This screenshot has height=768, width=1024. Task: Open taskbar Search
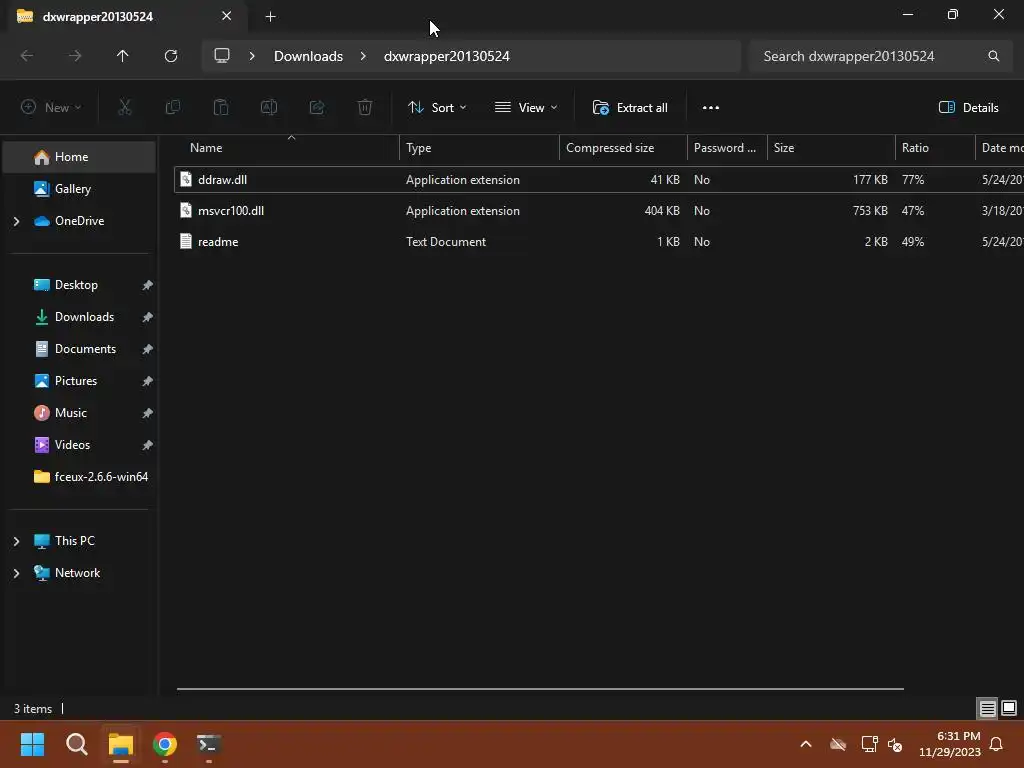76,744
